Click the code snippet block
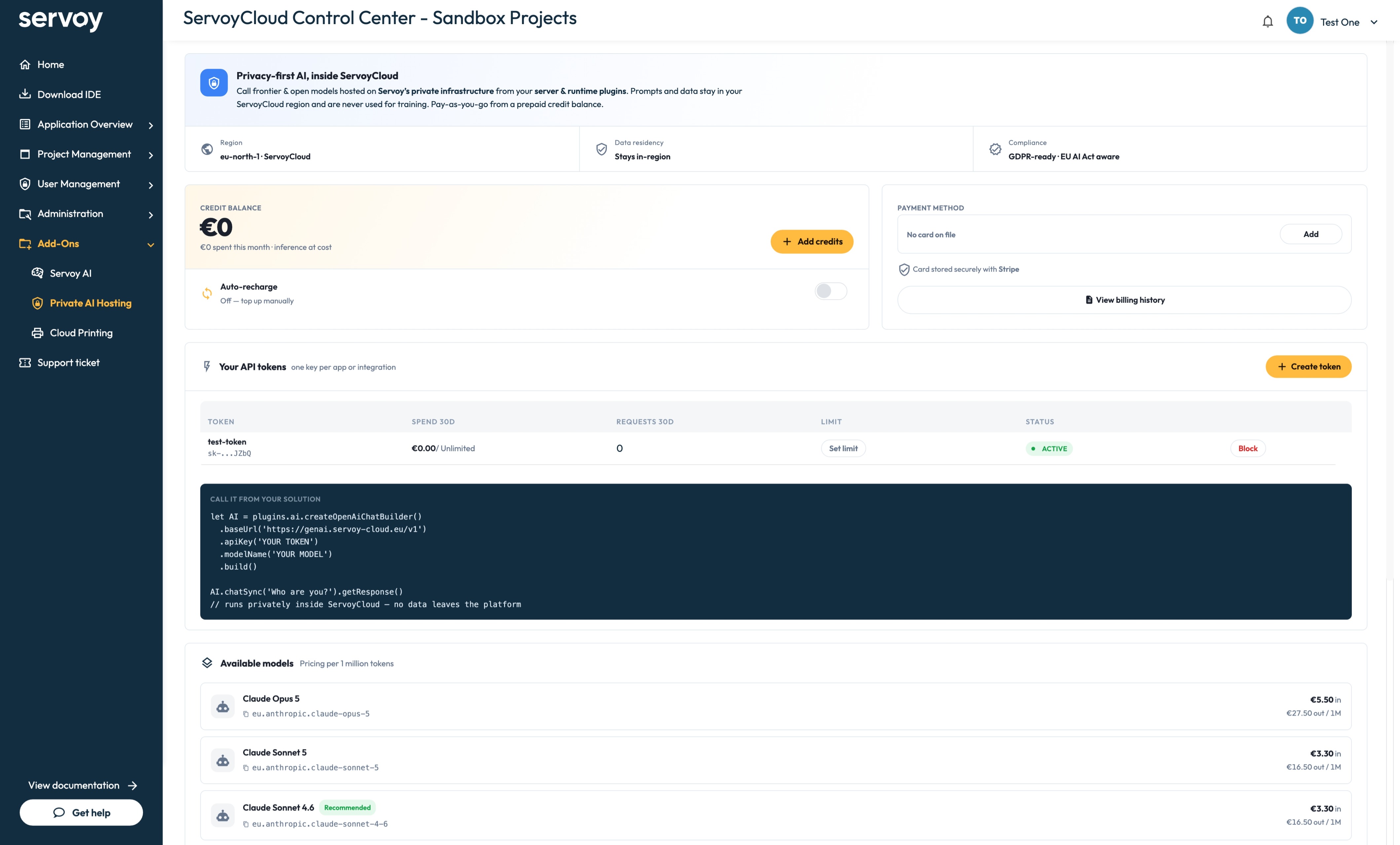1400x845 pixels. [x=776, y=552]
